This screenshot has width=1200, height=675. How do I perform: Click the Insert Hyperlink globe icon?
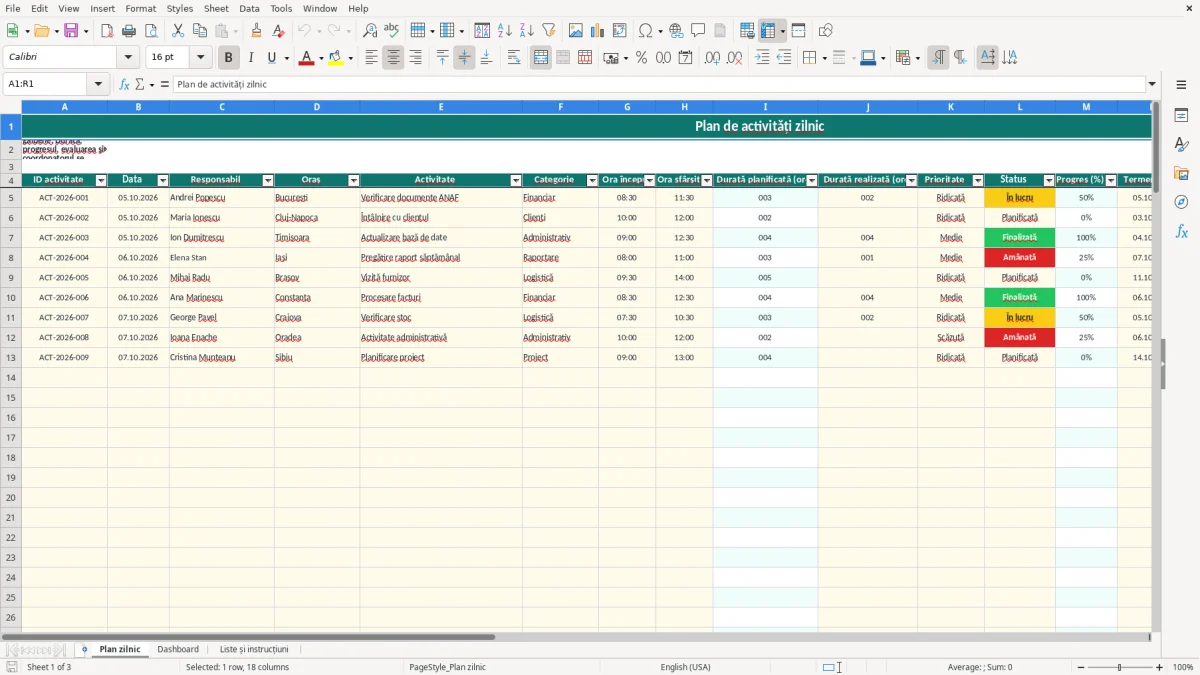[x=676, y=31]
